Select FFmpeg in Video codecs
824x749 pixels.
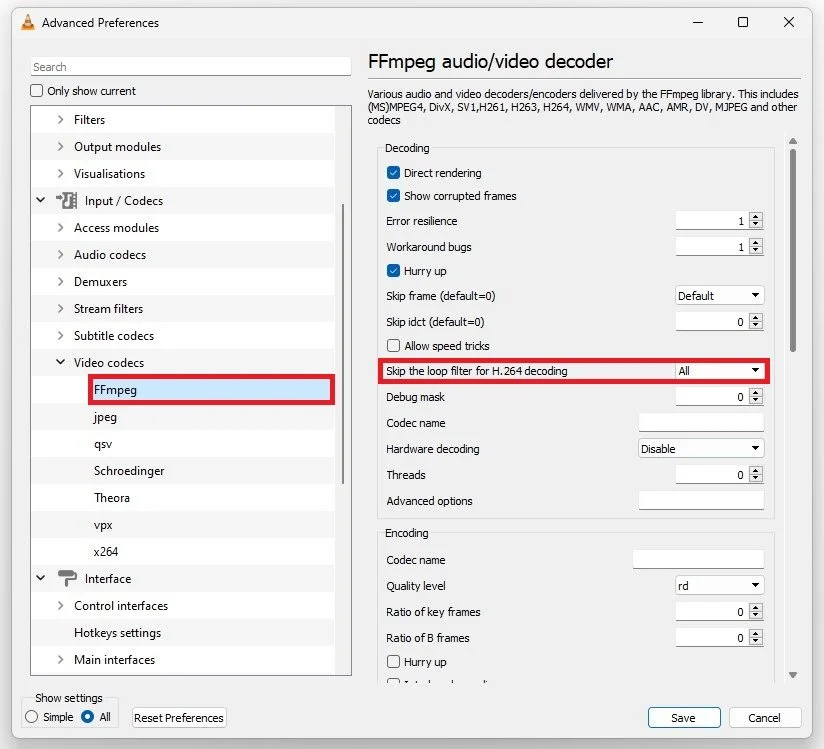click(211, 389)
